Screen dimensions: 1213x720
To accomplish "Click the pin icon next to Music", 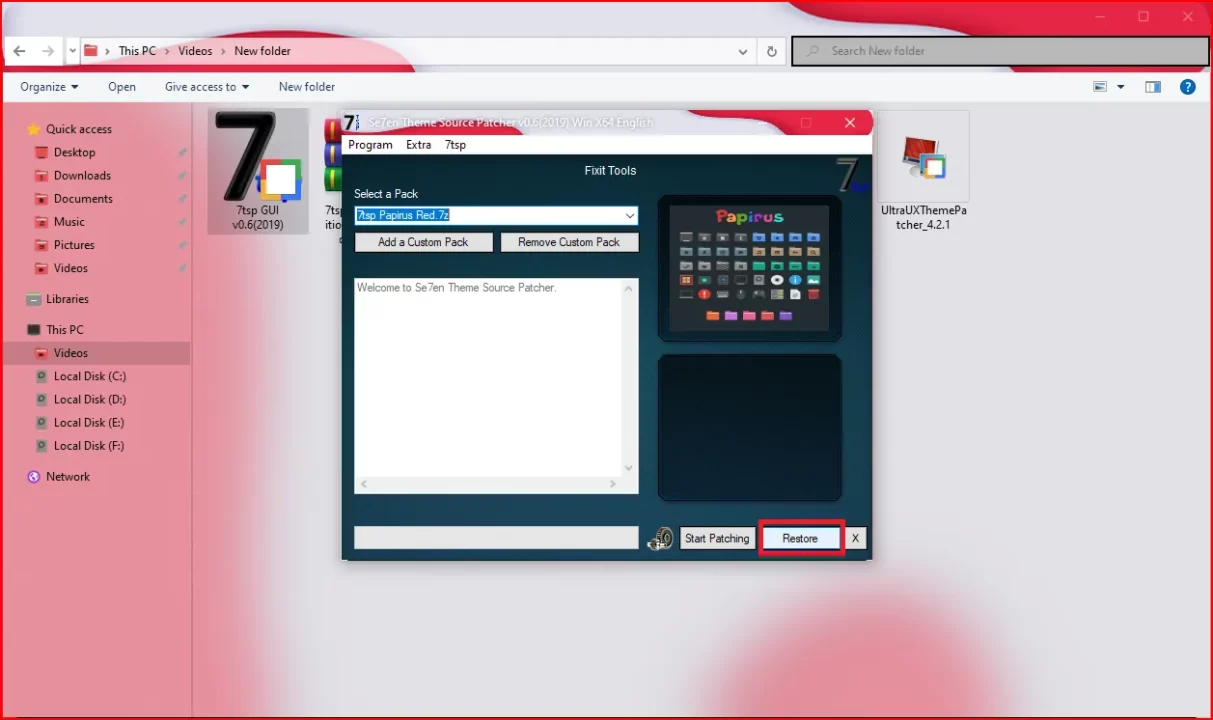I will click(182, 222).
